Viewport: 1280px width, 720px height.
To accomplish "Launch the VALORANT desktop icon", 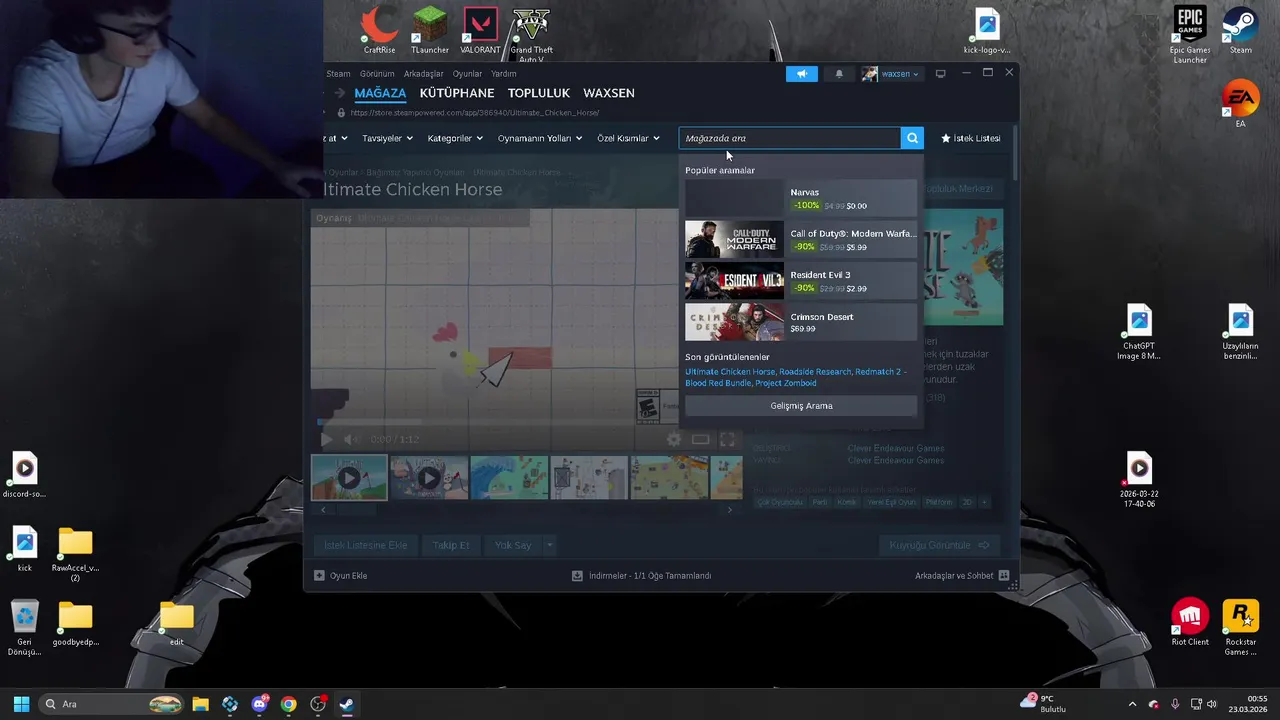I will pyautogui.click(x=481, y=30).
